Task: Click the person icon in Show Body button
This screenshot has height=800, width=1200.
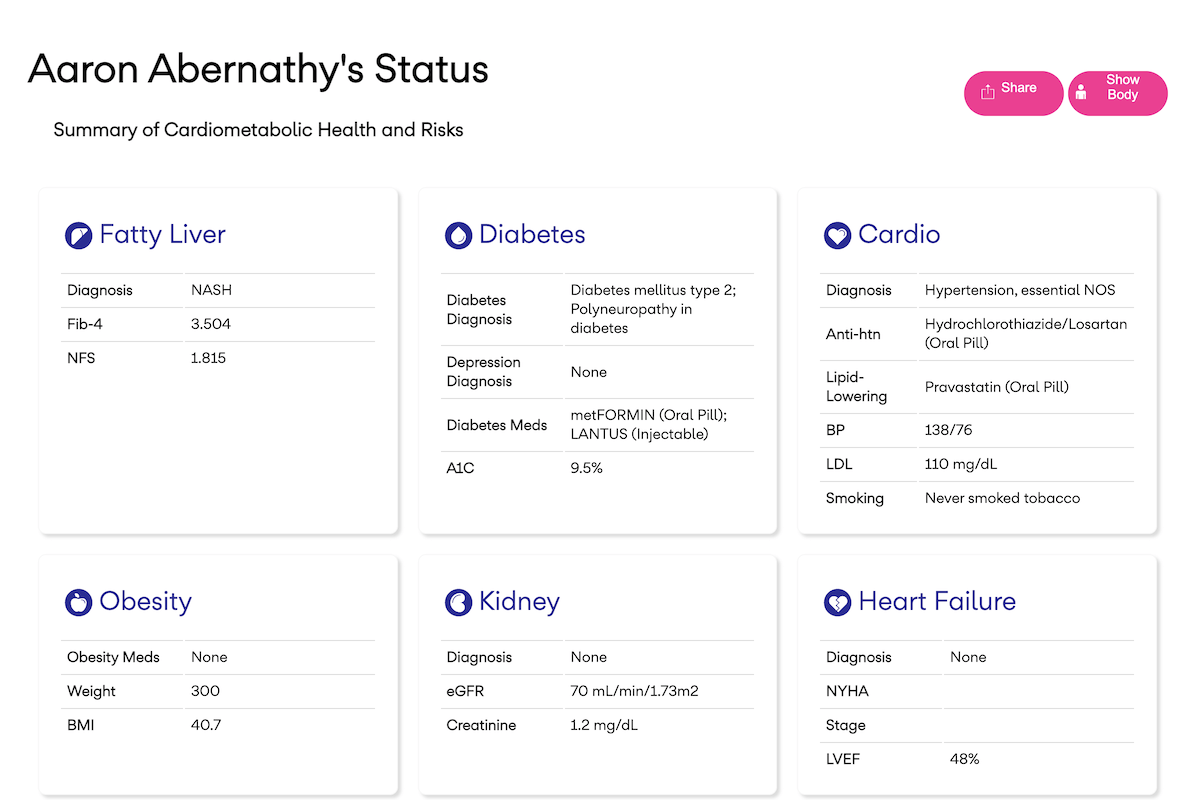Action: (x=1081, y=93)
